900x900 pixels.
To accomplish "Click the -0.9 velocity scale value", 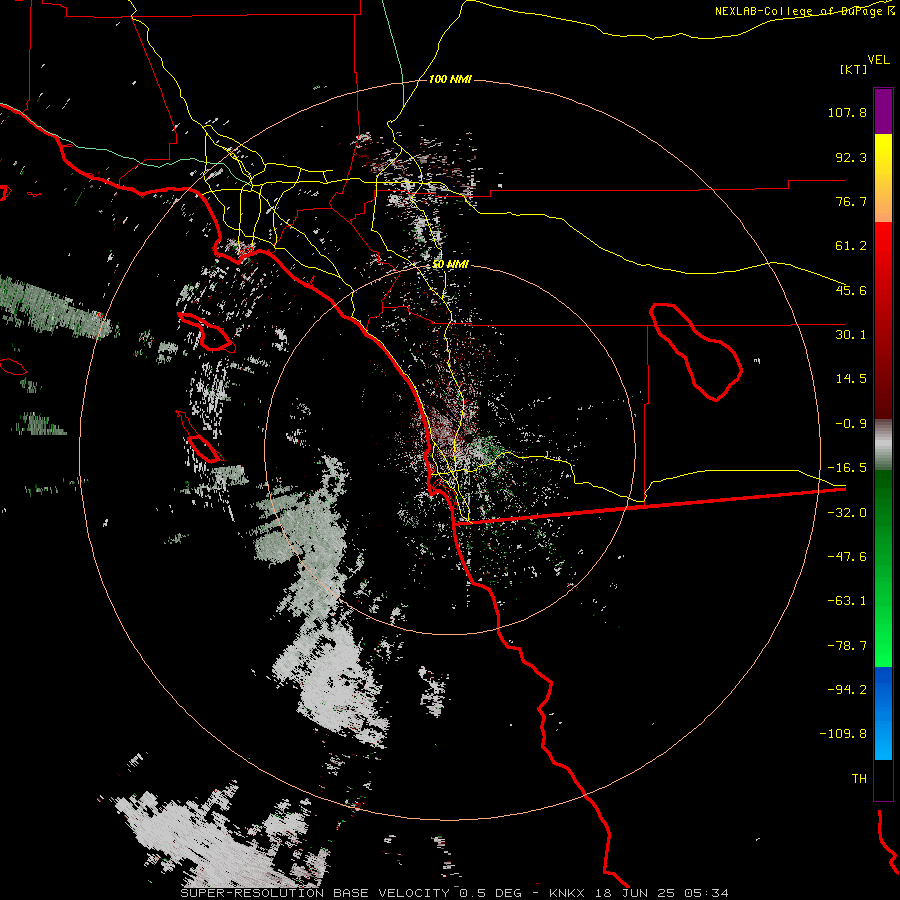I will coord(851,424).
